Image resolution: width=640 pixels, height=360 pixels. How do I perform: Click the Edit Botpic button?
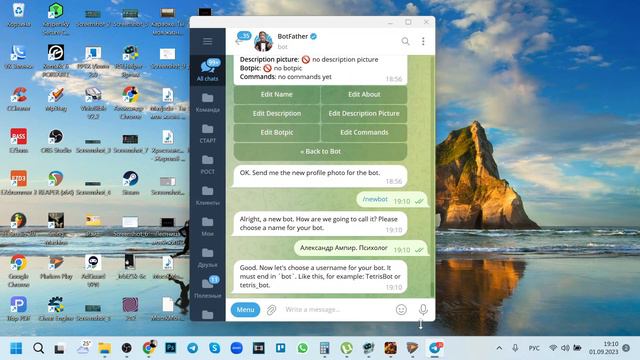click(x=277, y=132)
